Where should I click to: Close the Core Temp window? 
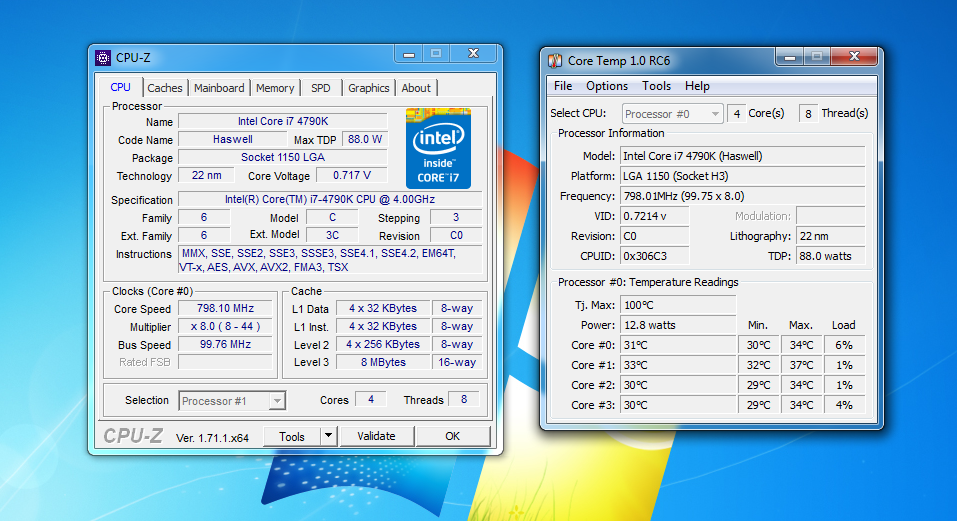[854, 57]
